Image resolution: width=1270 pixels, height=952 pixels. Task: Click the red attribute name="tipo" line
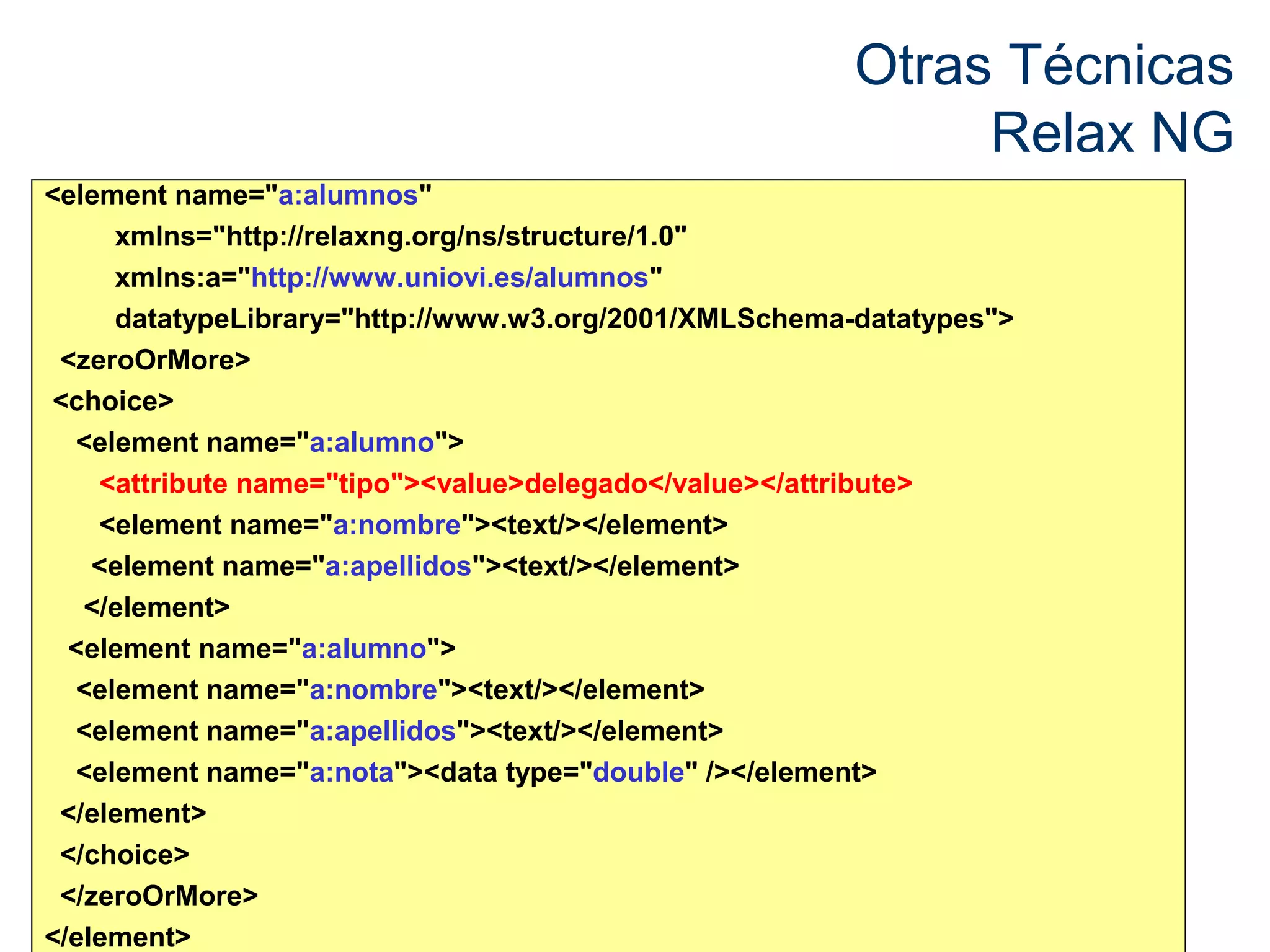coord(506,484)
